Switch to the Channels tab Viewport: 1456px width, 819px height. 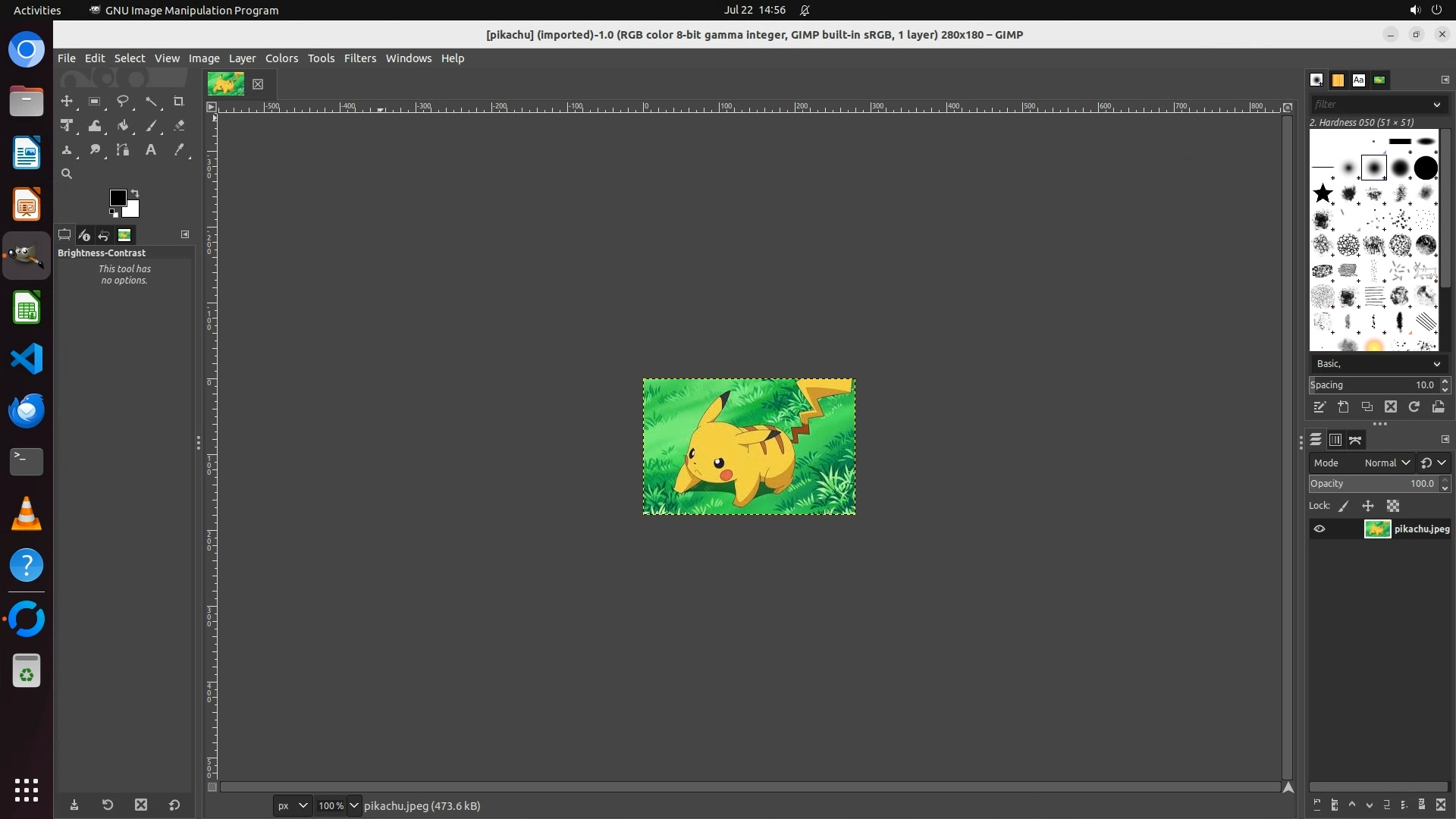(x=1335, y=440)
